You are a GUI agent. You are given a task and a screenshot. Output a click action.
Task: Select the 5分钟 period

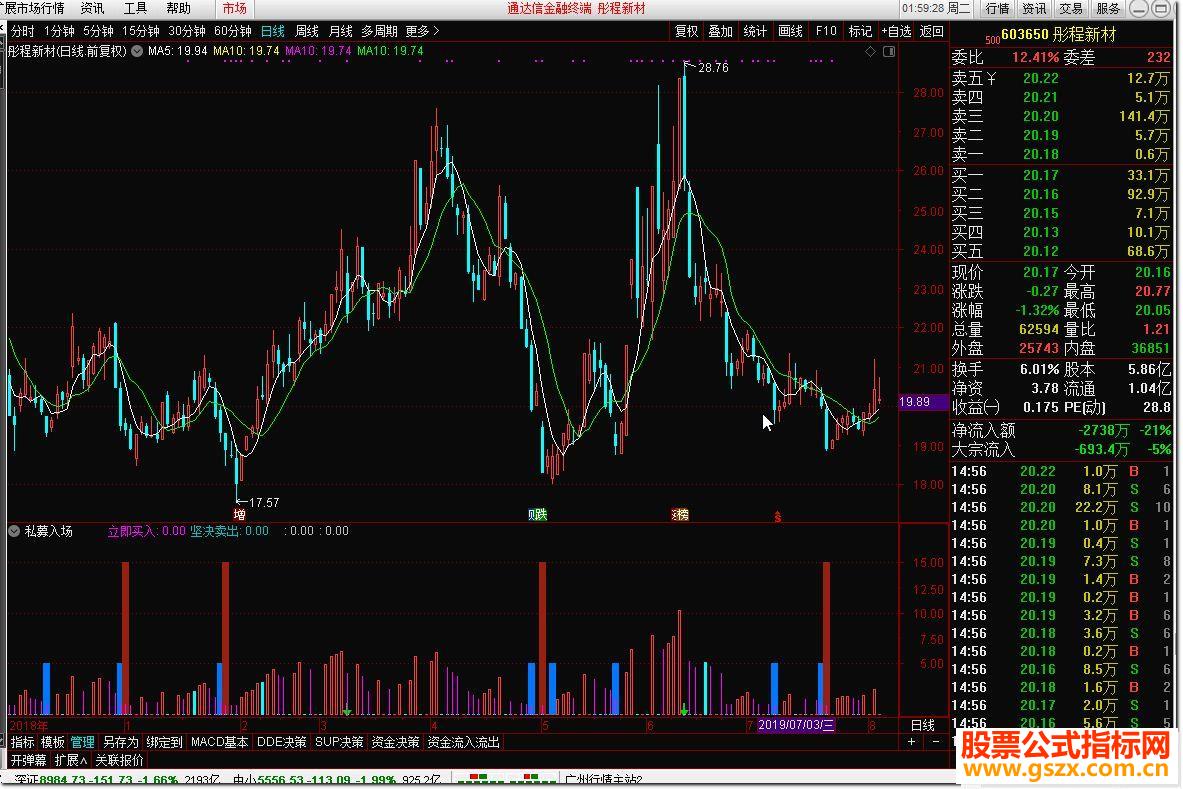(98, 31)
